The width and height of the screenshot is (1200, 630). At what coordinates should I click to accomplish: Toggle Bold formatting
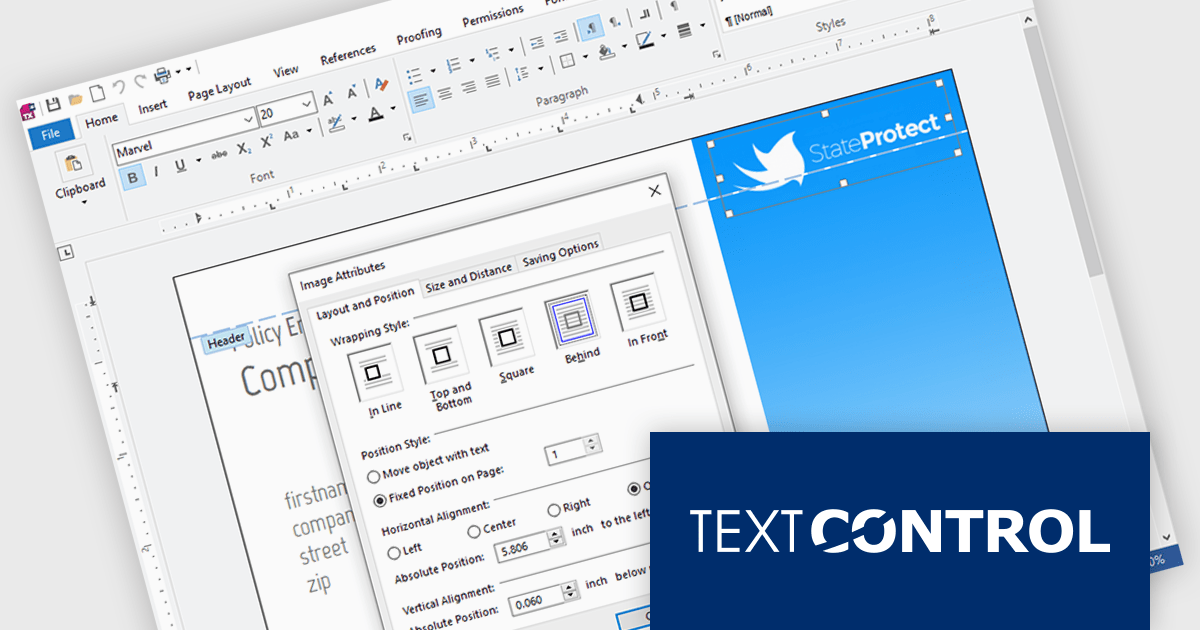click(x=131, y=175)
